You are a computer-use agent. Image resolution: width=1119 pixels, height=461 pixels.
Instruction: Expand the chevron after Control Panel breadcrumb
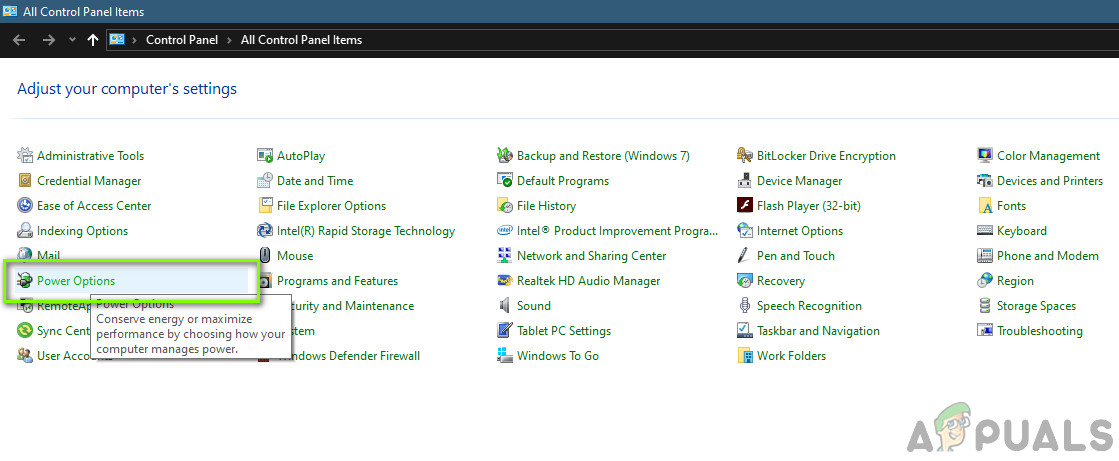tap(229, 40)
